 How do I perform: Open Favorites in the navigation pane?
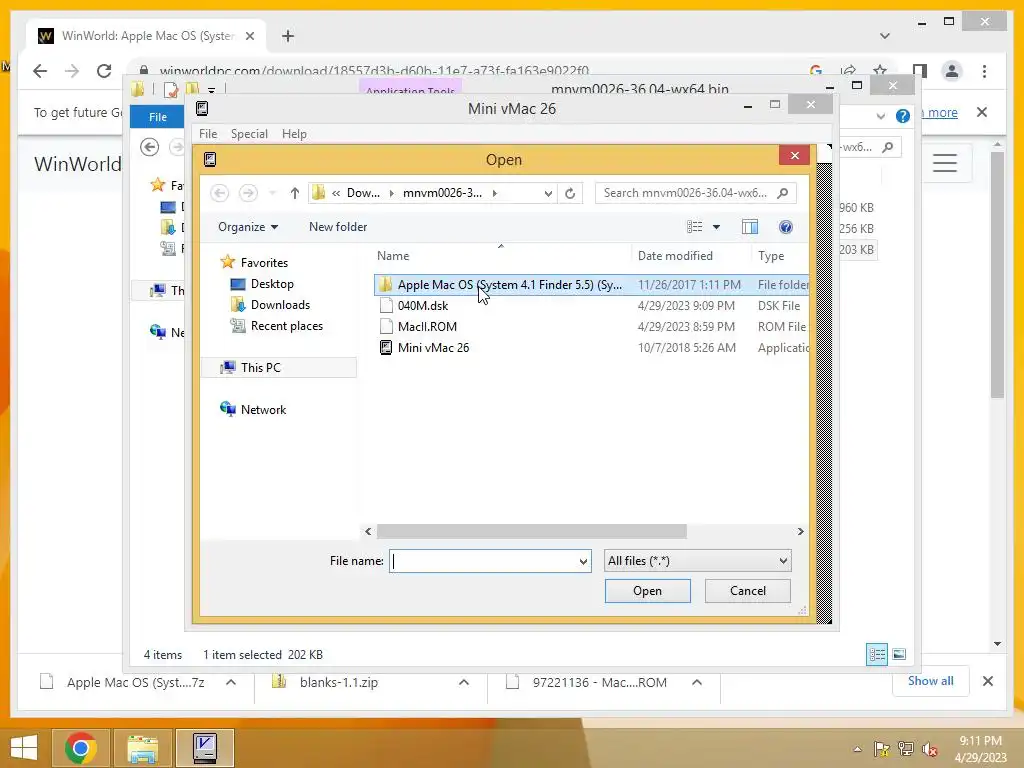[x=264, y=263]
